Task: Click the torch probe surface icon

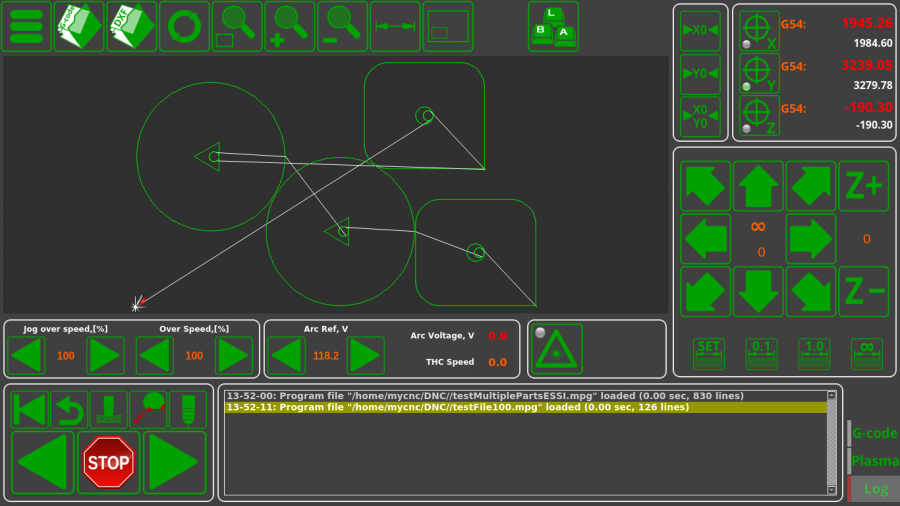Action: (108, 410)
